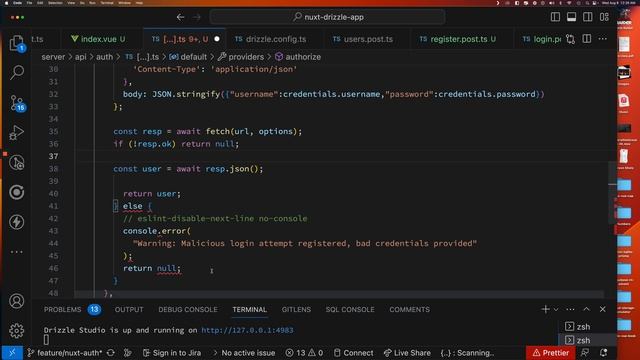Create a new terminal with plus icon
This screenshot has height=360, width=640.
545,309
